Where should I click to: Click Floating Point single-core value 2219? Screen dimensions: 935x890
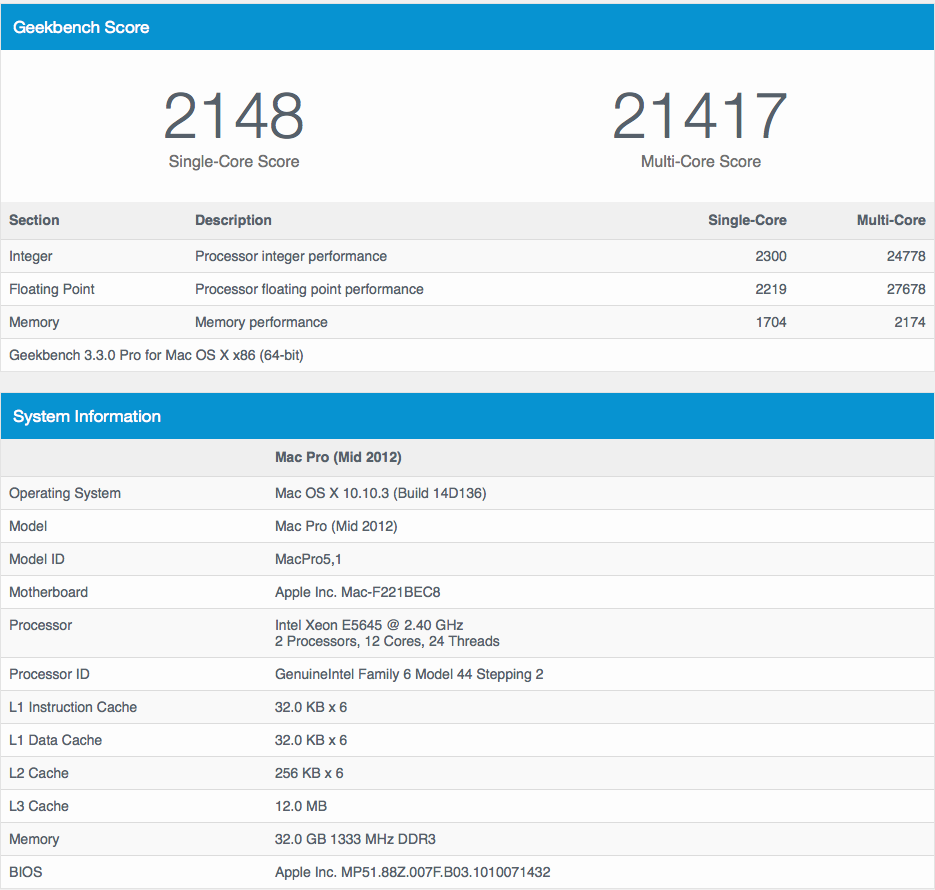[x=771, y=289]
